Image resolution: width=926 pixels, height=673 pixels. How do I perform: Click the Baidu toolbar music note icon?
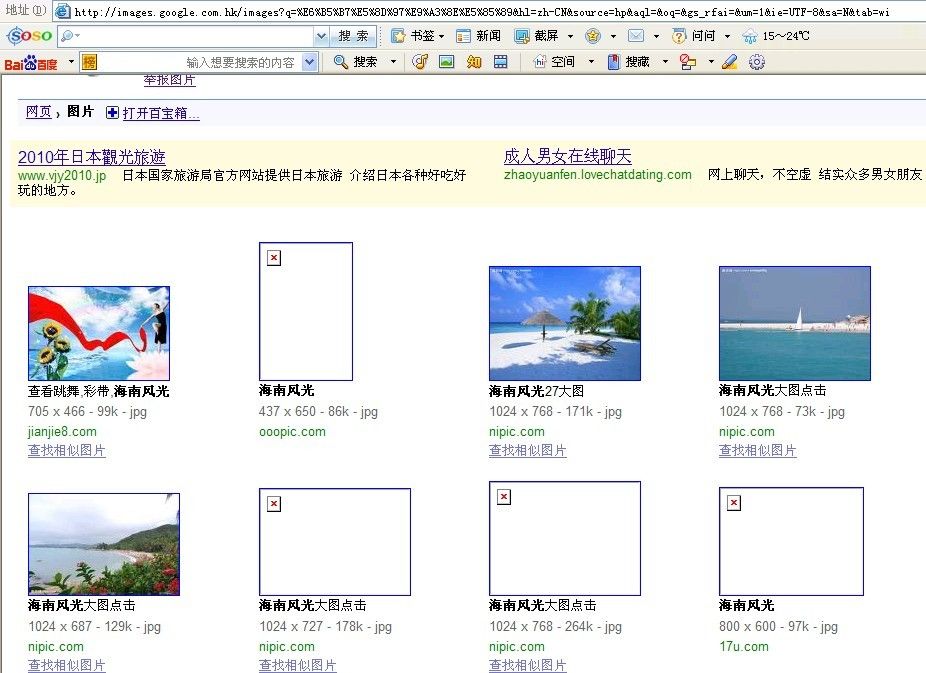pos(420,62)
